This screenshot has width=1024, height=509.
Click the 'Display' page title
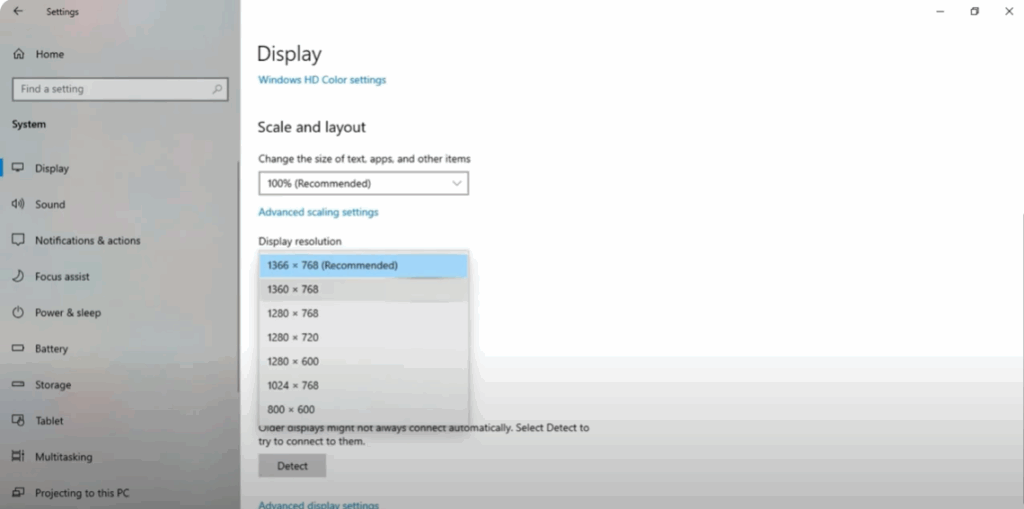289,54
